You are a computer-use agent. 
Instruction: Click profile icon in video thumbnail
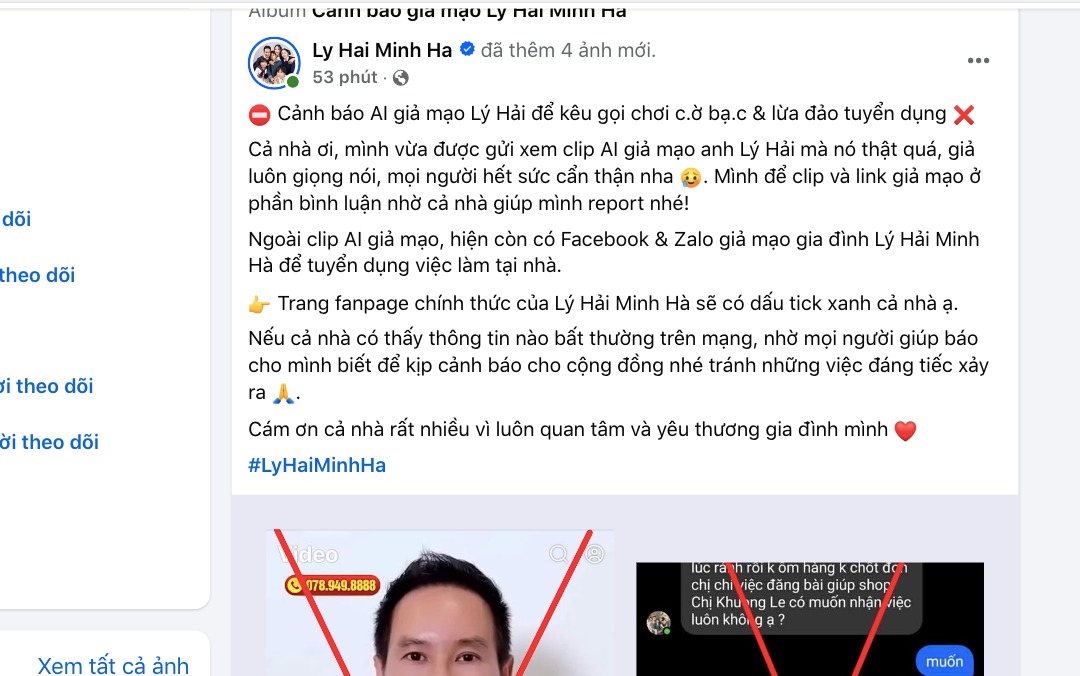(x=594, y=554)
